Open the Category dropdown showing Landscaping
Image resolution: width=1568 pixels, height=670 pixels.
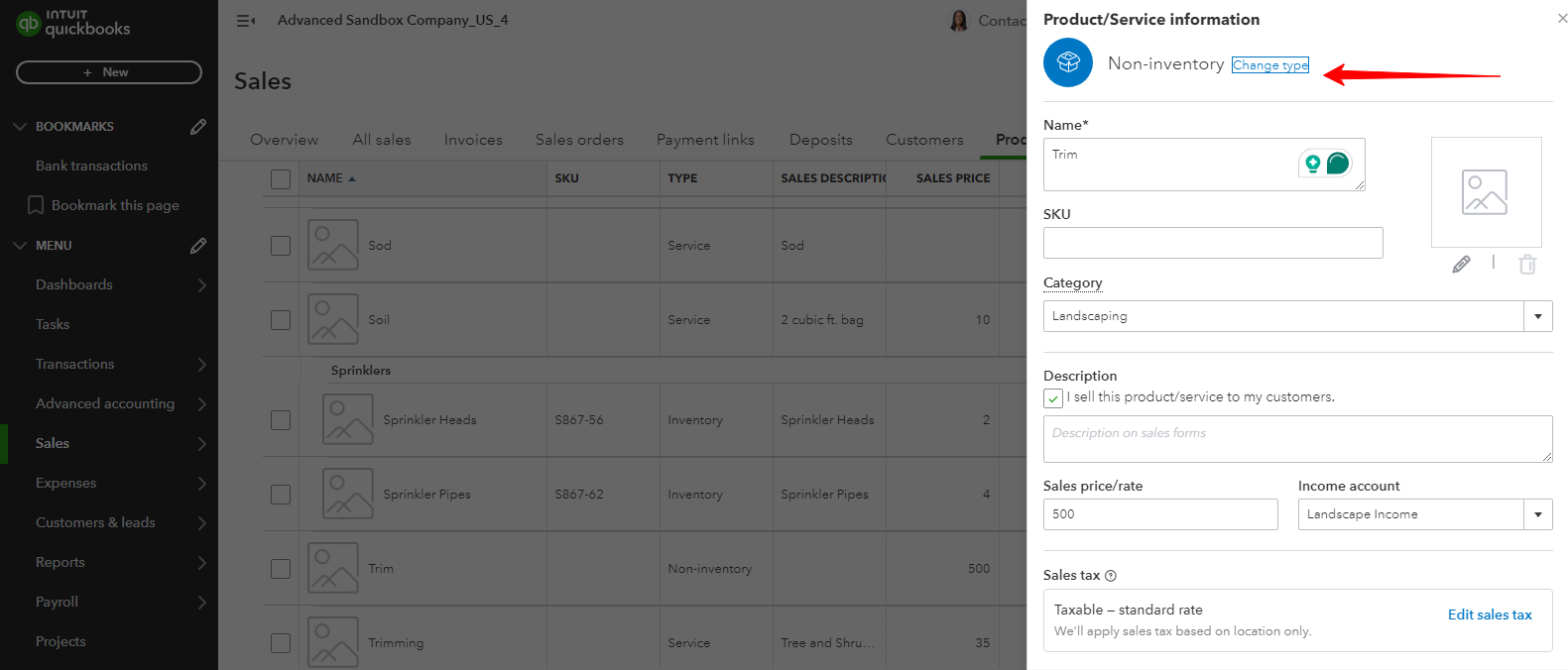click(x=1537, y=316)
